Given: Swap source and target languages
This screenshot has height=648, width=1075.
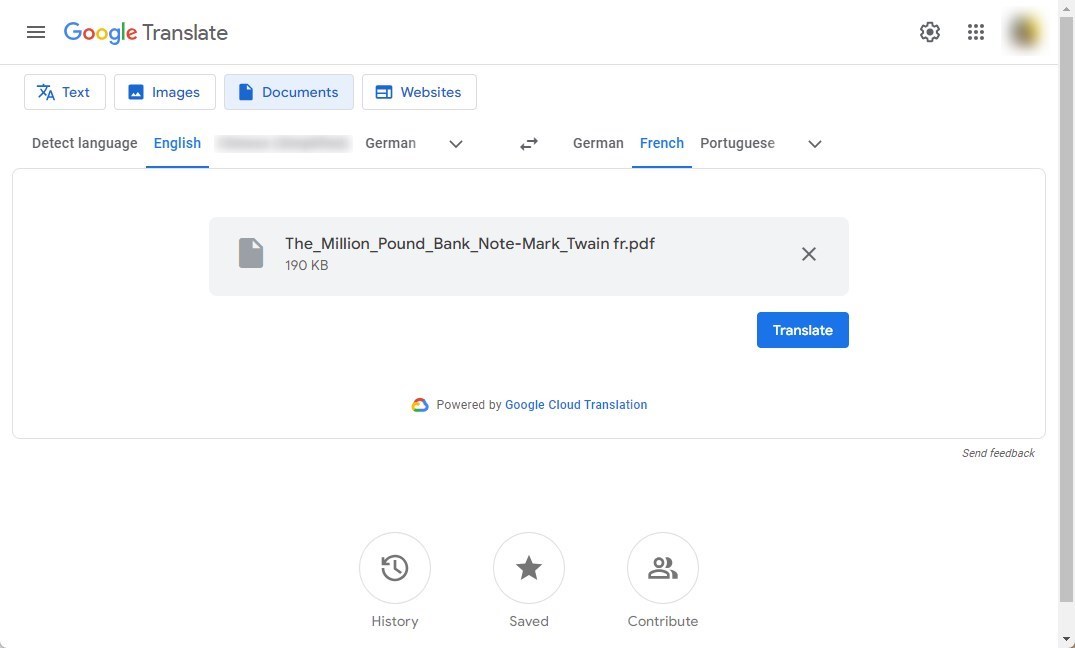Looking at the screenshot, I should point(528,143).
